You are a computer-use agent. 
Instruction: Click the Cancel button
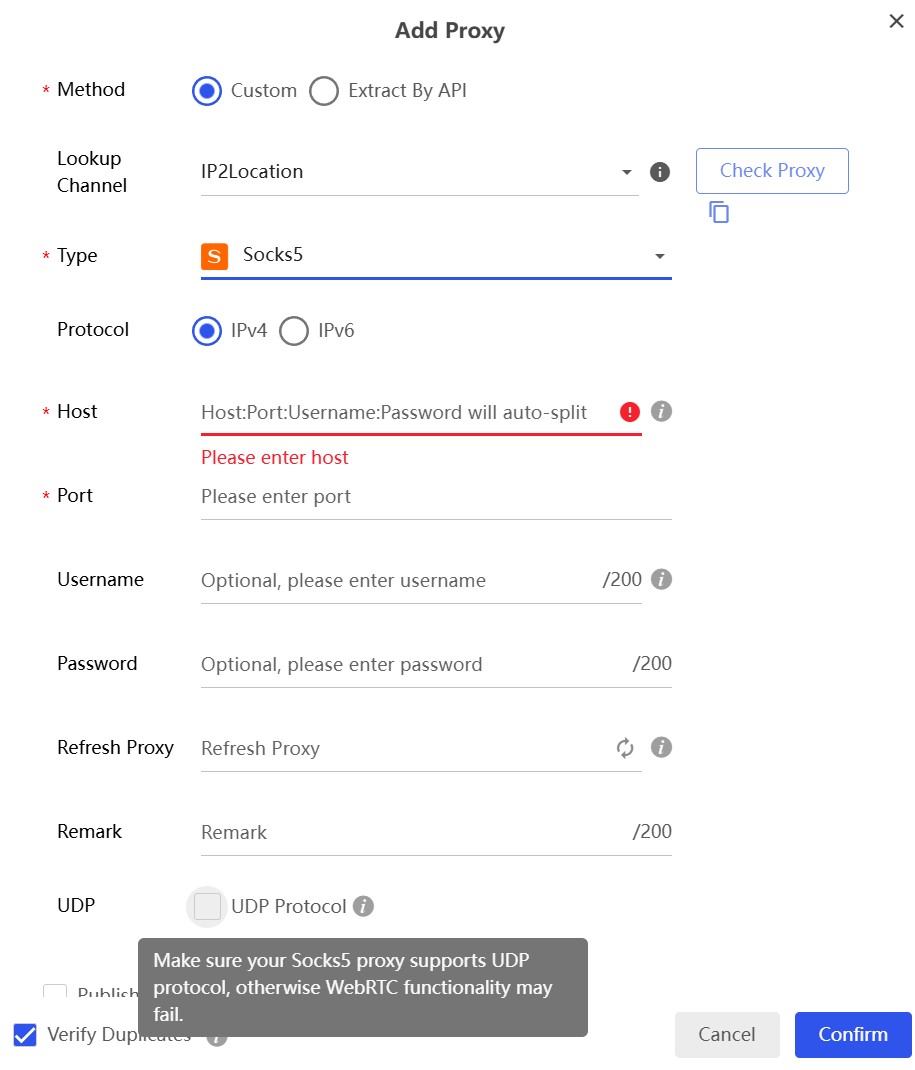727,1035
